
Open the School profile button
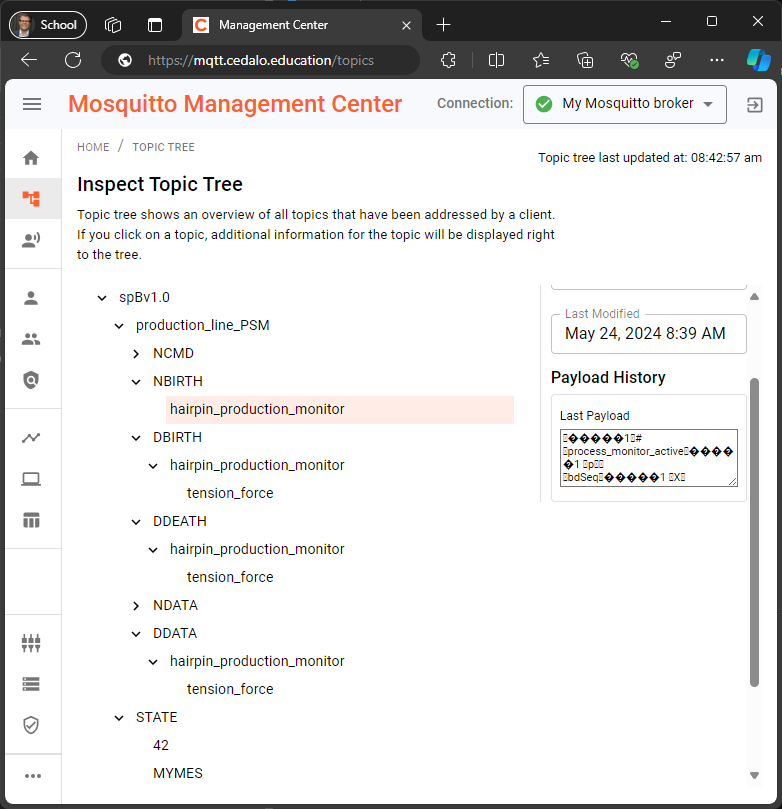pyautogui.click(x=47, y=25)
